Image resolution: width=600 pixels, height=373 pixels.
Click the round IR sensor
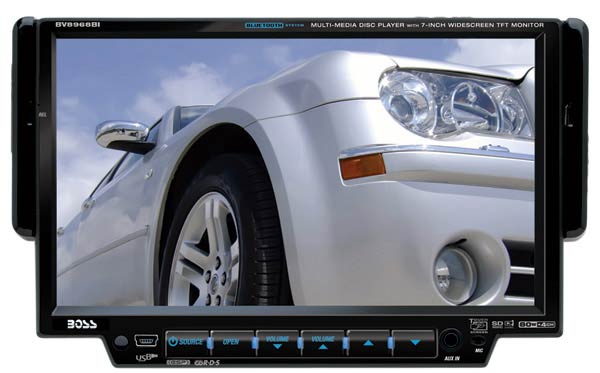coord(121,341)
